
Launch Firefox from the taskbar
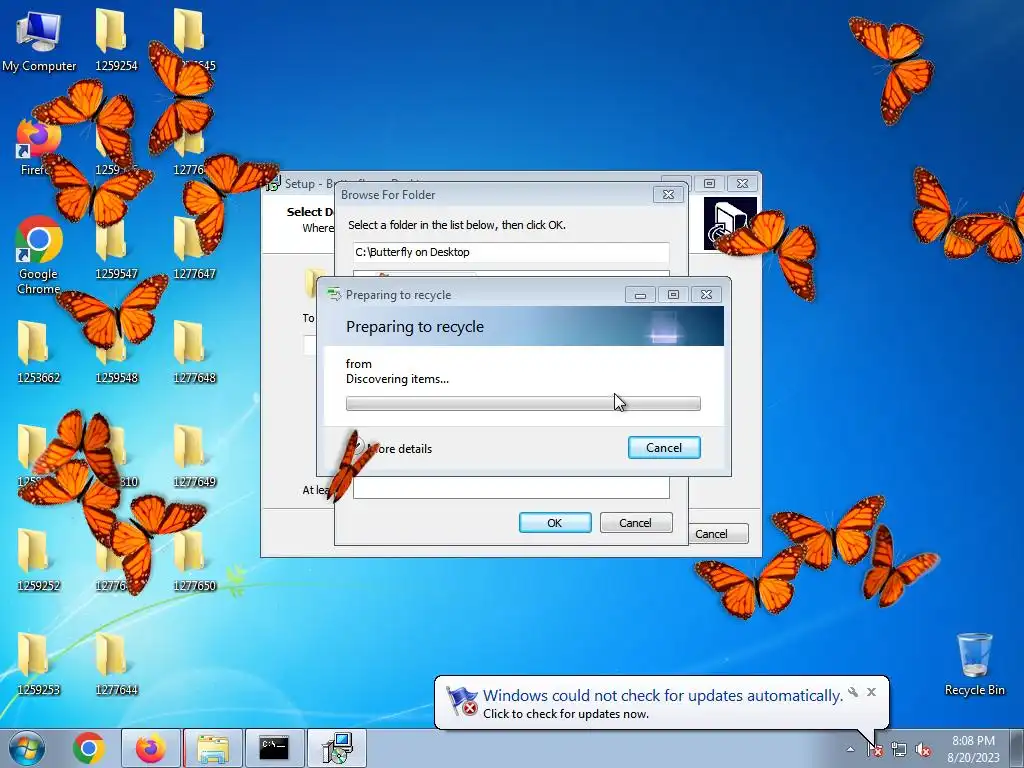tap(150, 748)
